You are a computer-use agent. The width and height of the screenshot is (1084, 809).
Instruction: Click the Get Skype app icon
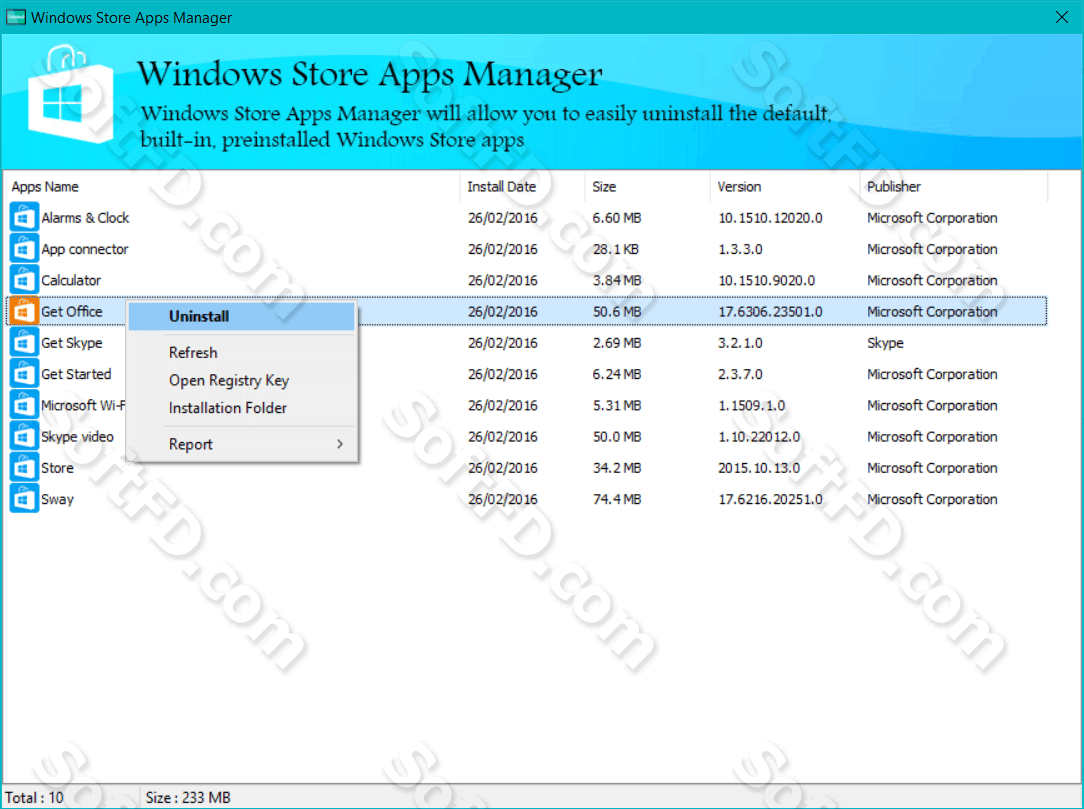click(x=24, y=342)
